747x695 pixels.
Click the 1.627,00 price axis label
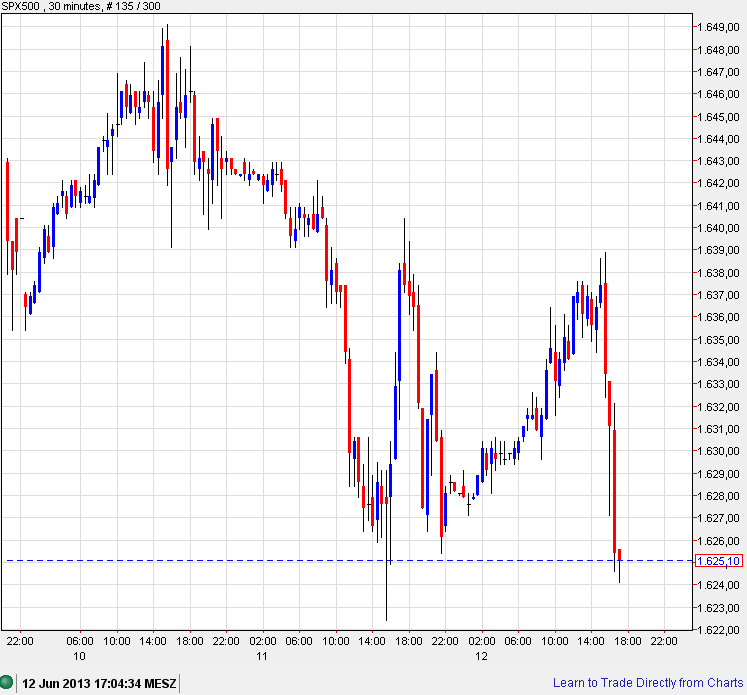click(718, 518)
